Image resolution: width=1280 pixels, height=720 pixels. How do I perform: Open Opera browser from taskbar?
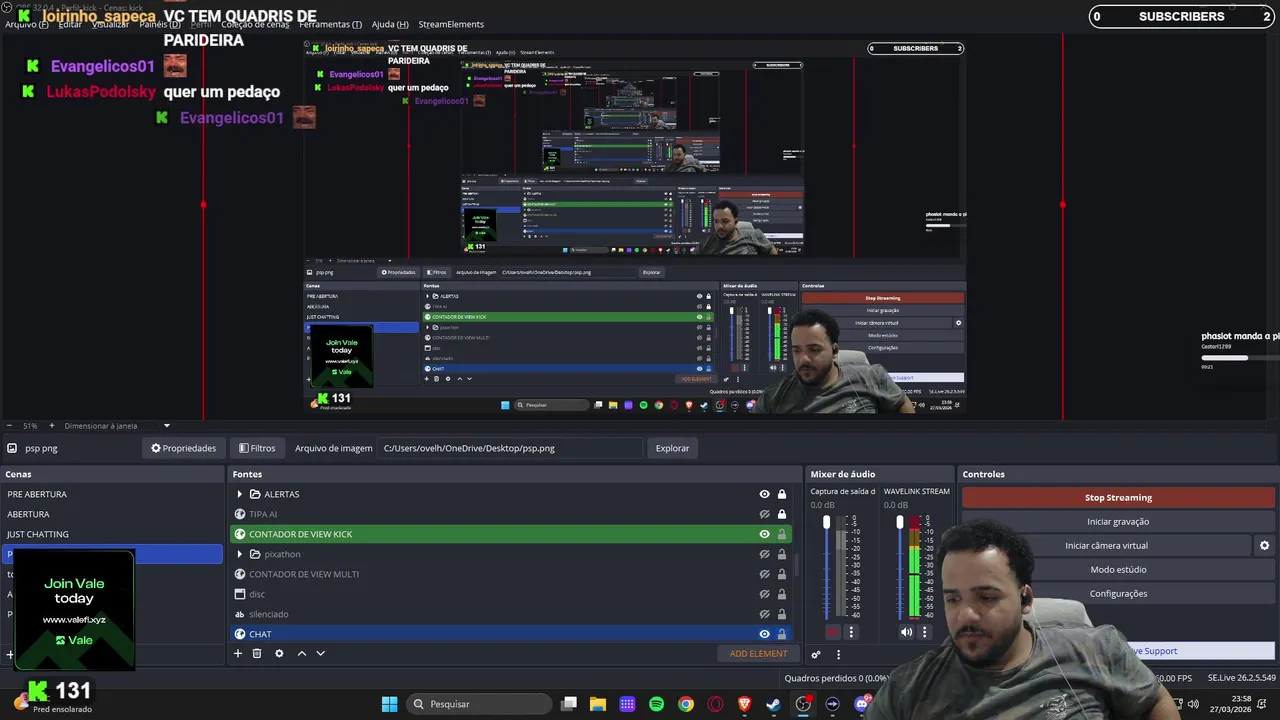coord(715,704)
